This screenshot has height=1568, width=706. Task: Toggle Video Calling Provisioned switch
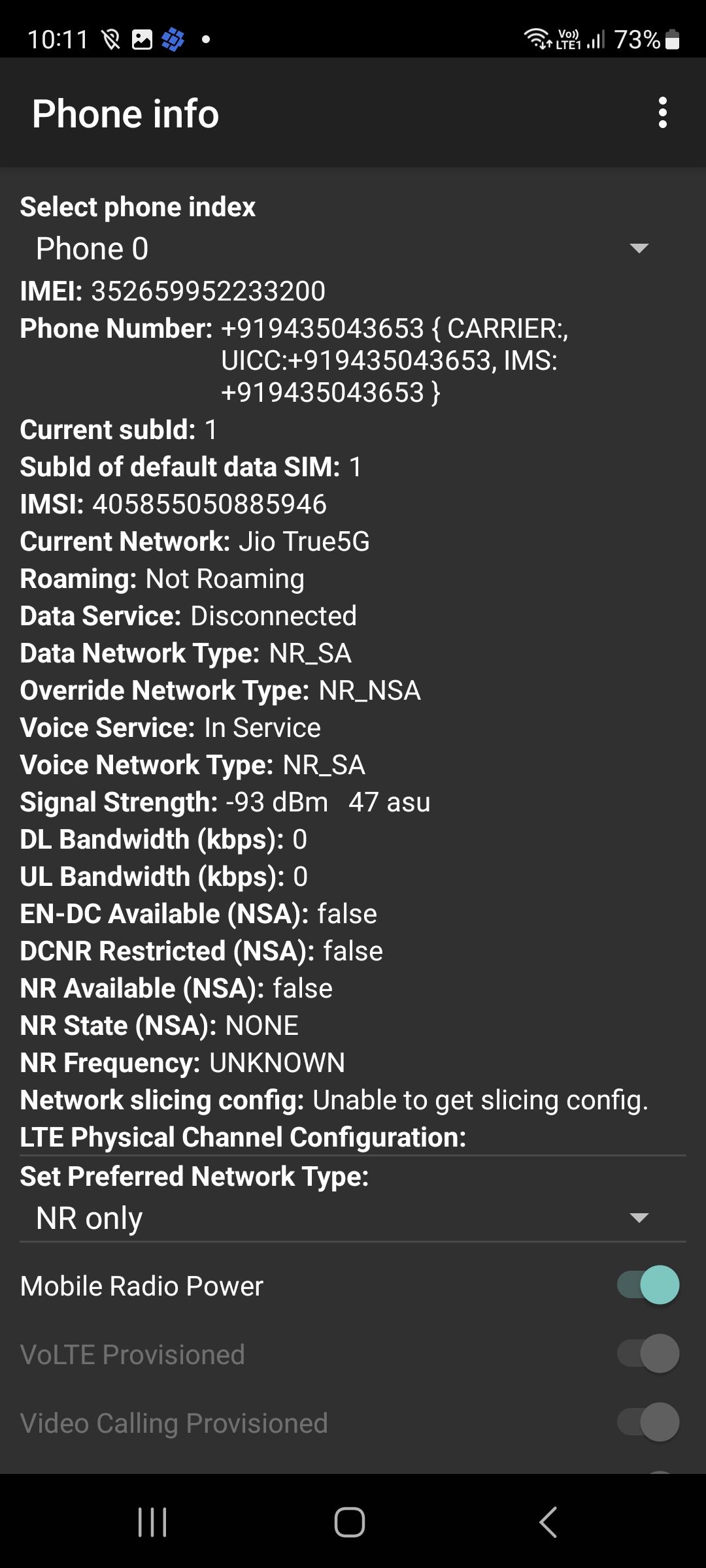point(648,1422)
